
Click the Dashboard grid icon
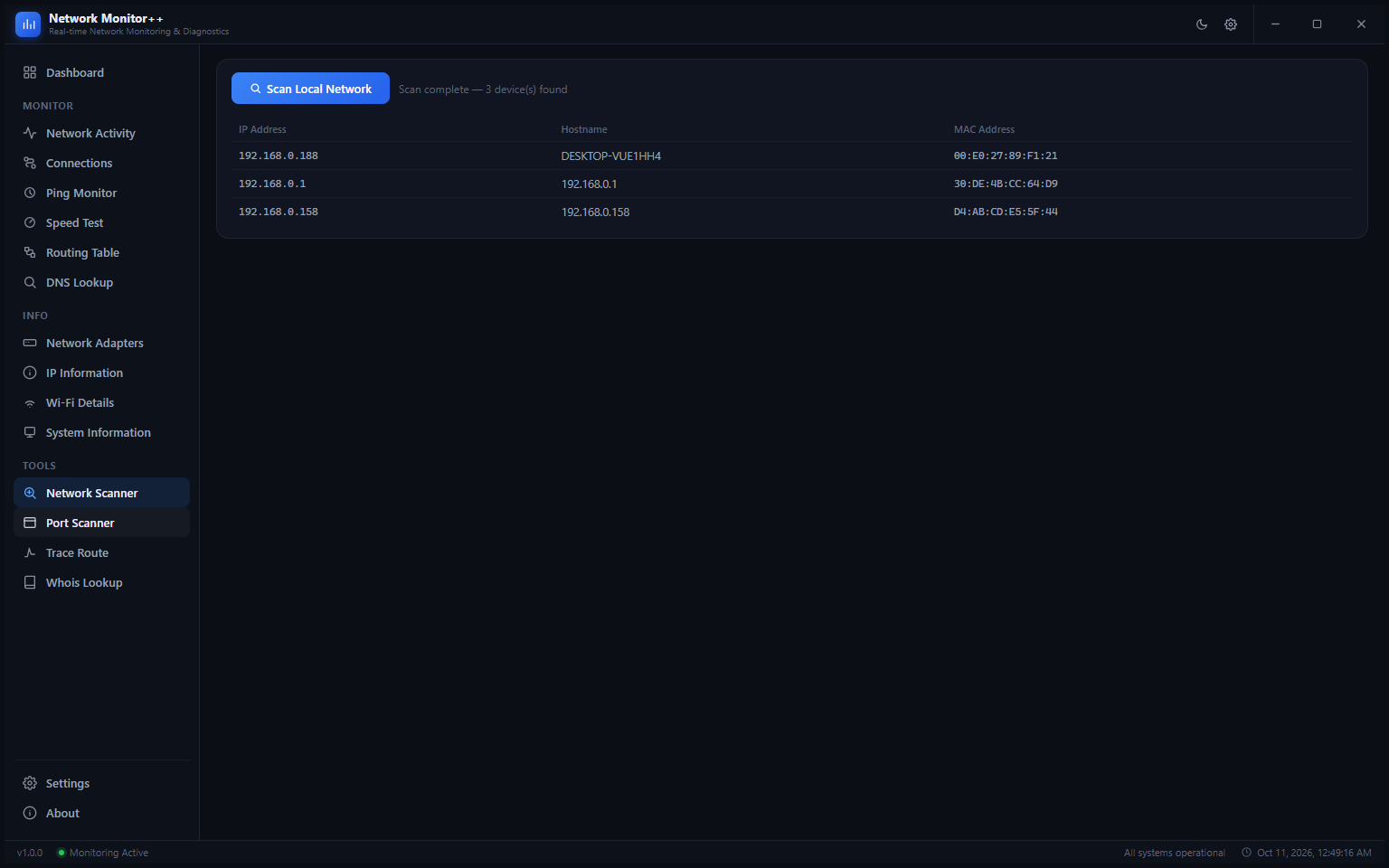point(30,72)
